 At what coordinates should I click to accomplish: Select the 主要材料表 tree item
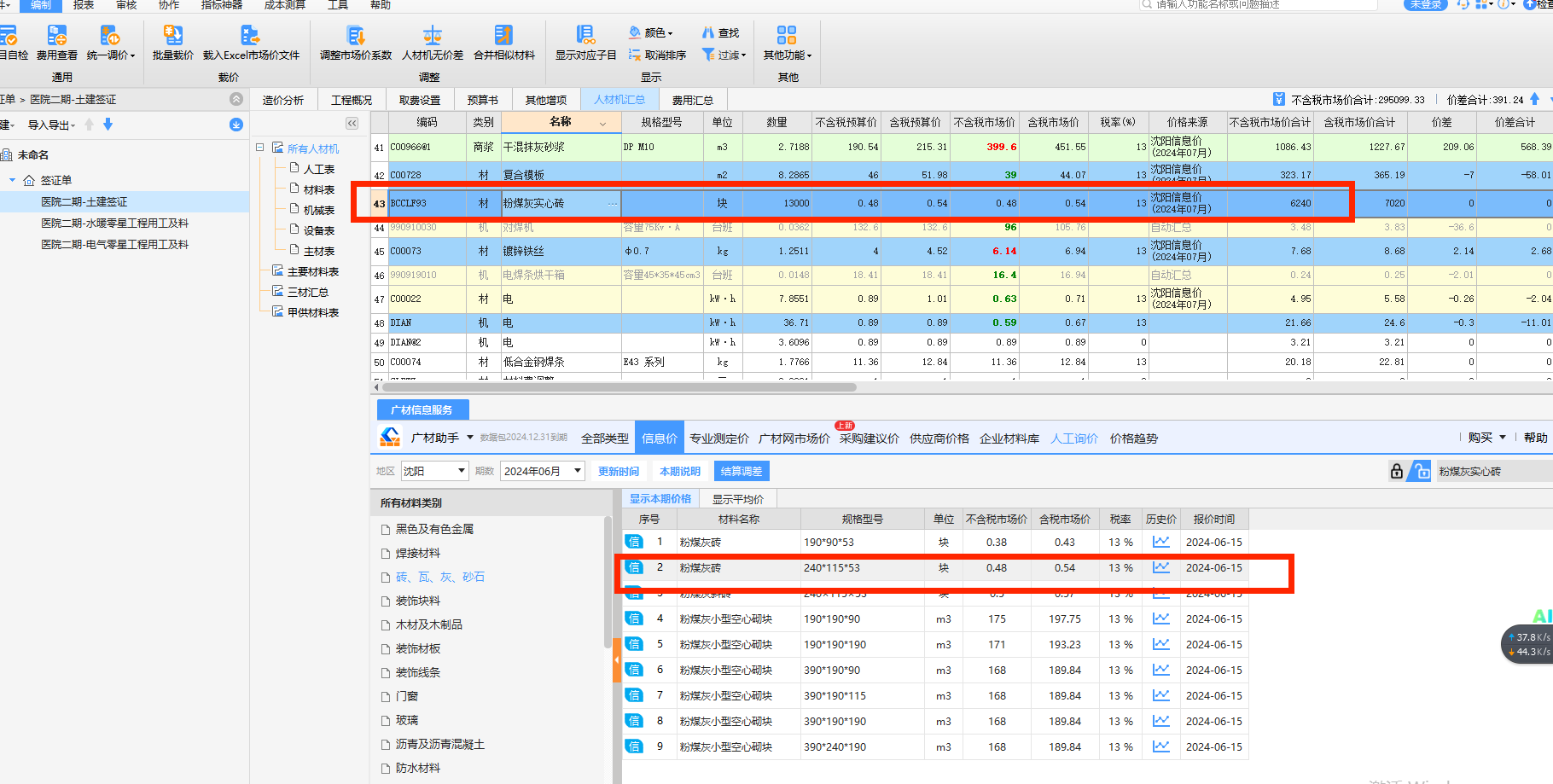click(313, 271)
